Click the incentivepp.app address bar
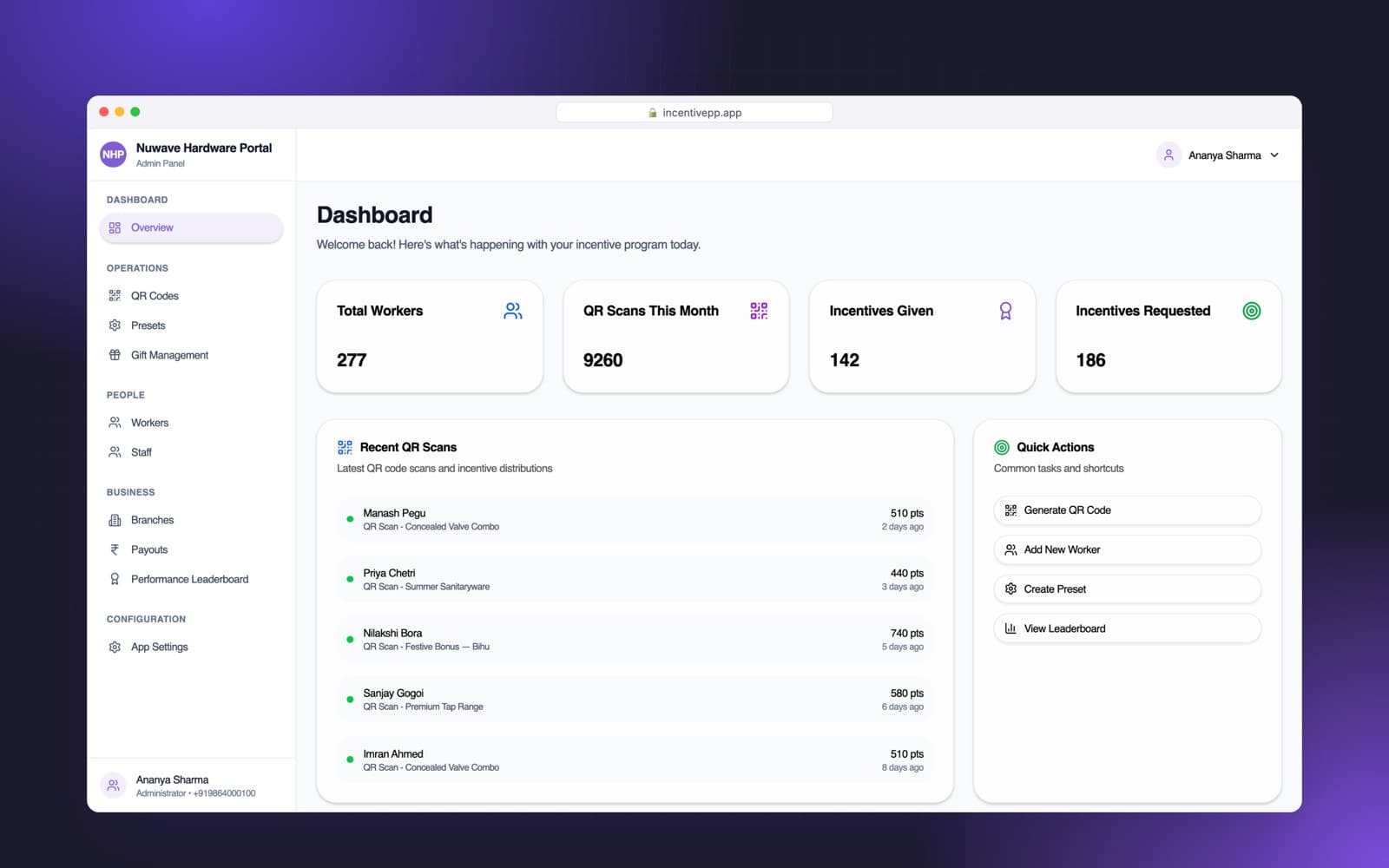 694,113
